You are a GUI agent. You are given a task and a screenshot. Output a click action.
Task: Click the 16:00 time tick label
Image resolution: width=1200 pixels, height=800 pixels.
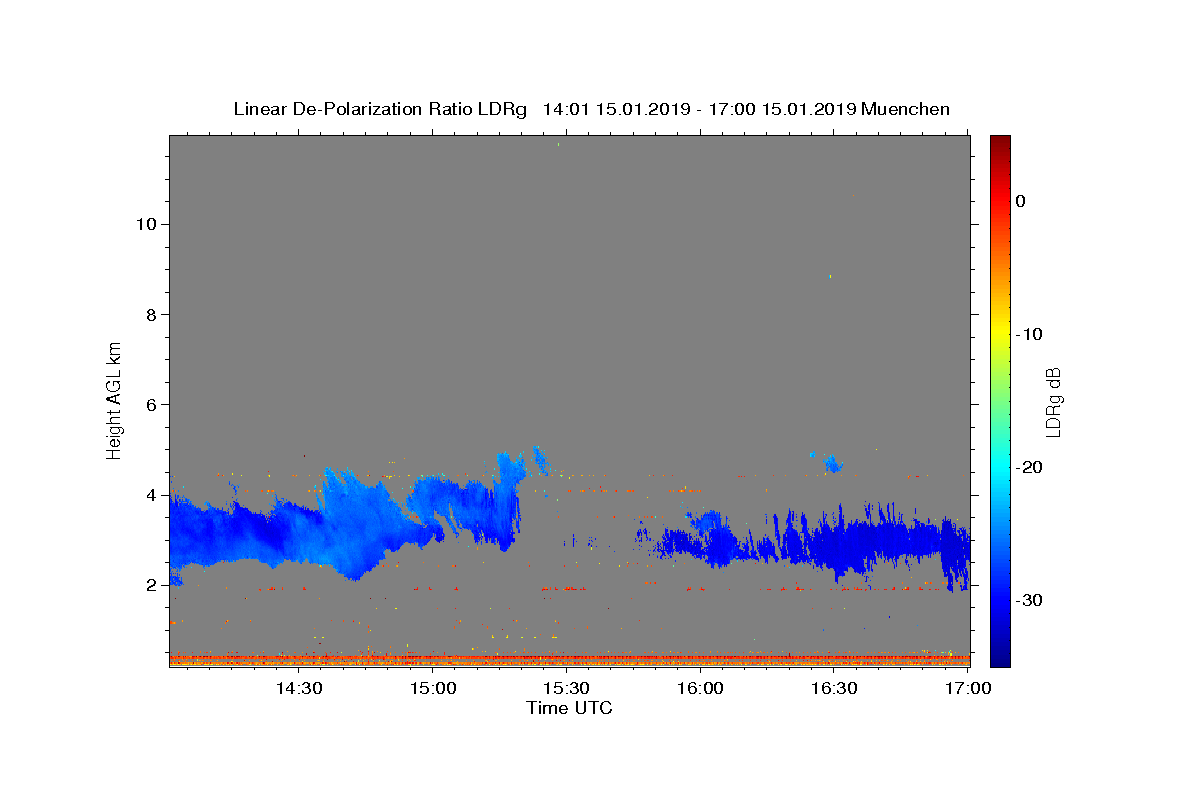[701, 688]
